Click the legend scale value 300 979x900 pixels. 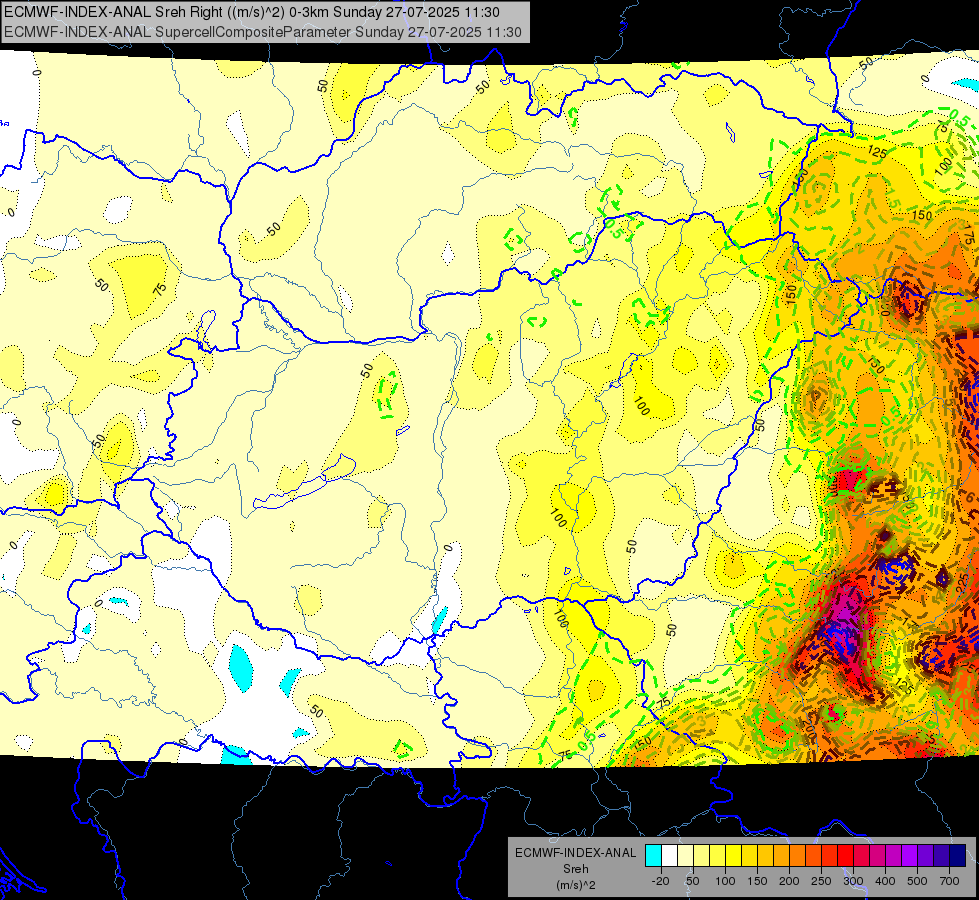853,881
